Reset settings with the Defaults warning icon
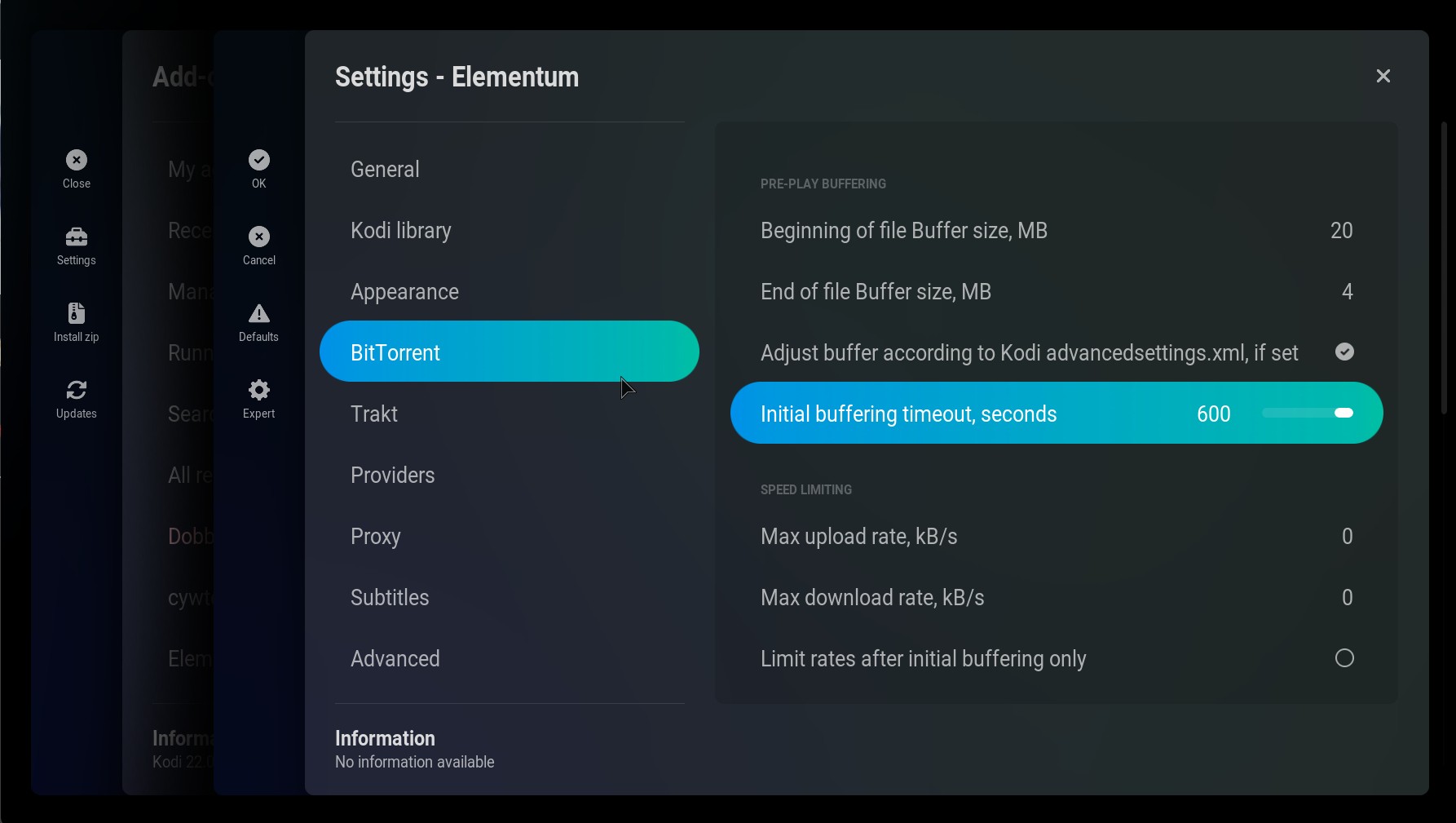The width and height of the screenshot is (1456, 823). point(259,313)
